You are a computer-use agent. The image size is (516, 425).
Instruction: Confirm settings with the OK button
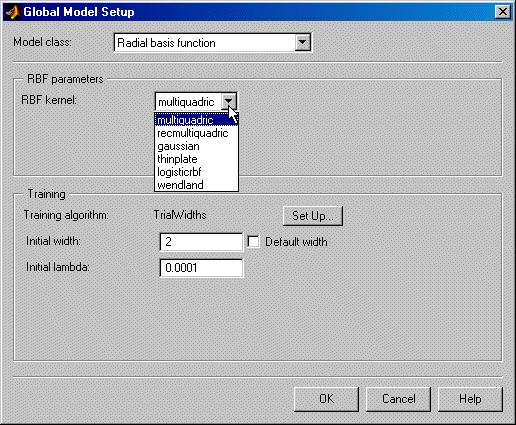(x=326, y=399)
